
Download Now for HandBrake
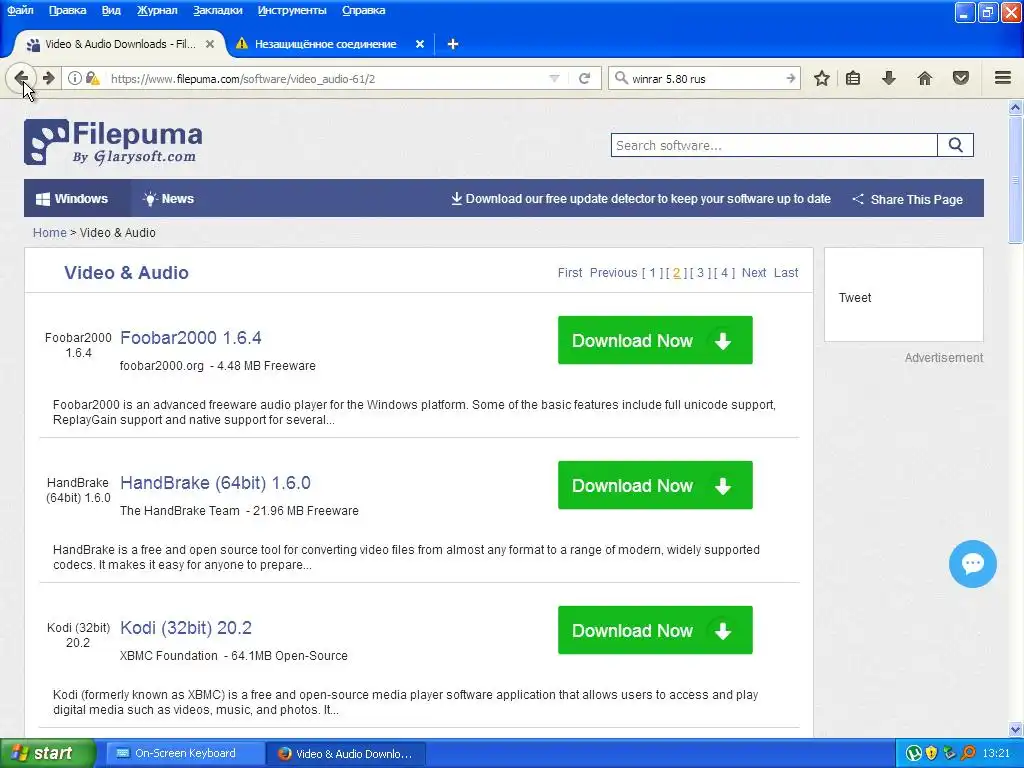coord(655,485)
